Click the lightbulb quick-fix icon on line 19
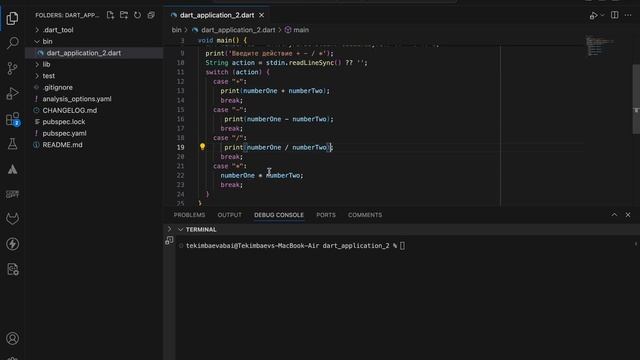The height and width of the screenshot is (360, 640). [x=202, y=147]
